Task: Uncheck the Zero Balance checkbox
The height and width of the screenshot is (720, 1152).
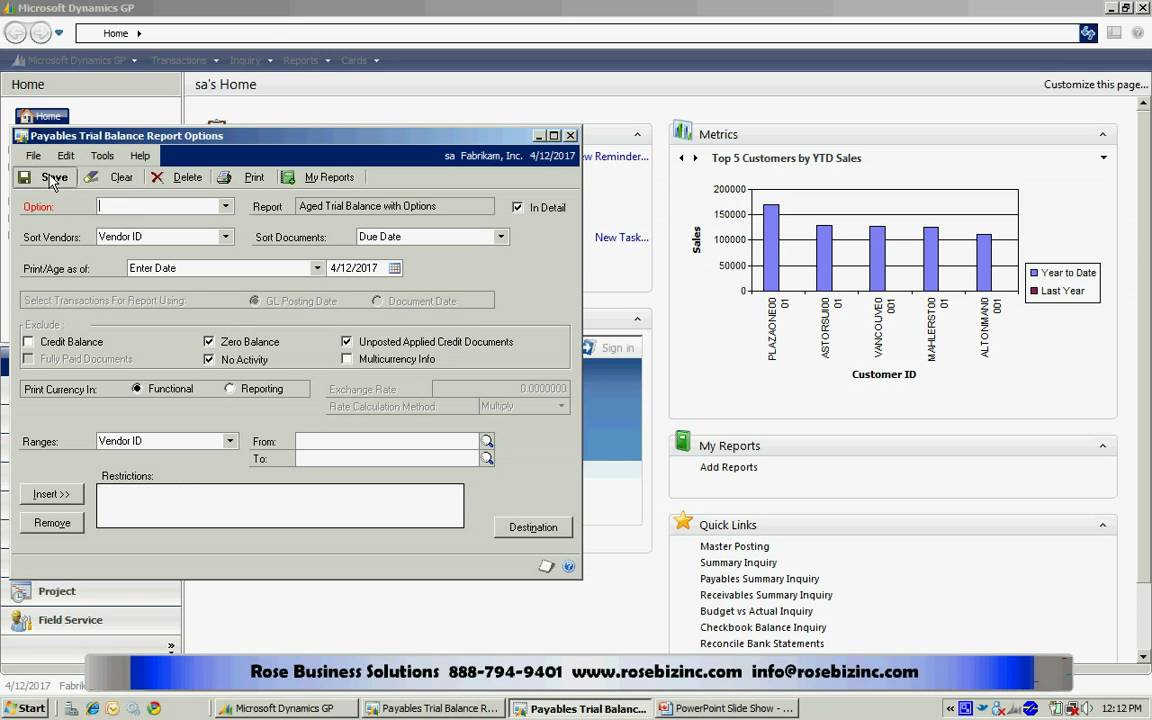Action: 209,342
